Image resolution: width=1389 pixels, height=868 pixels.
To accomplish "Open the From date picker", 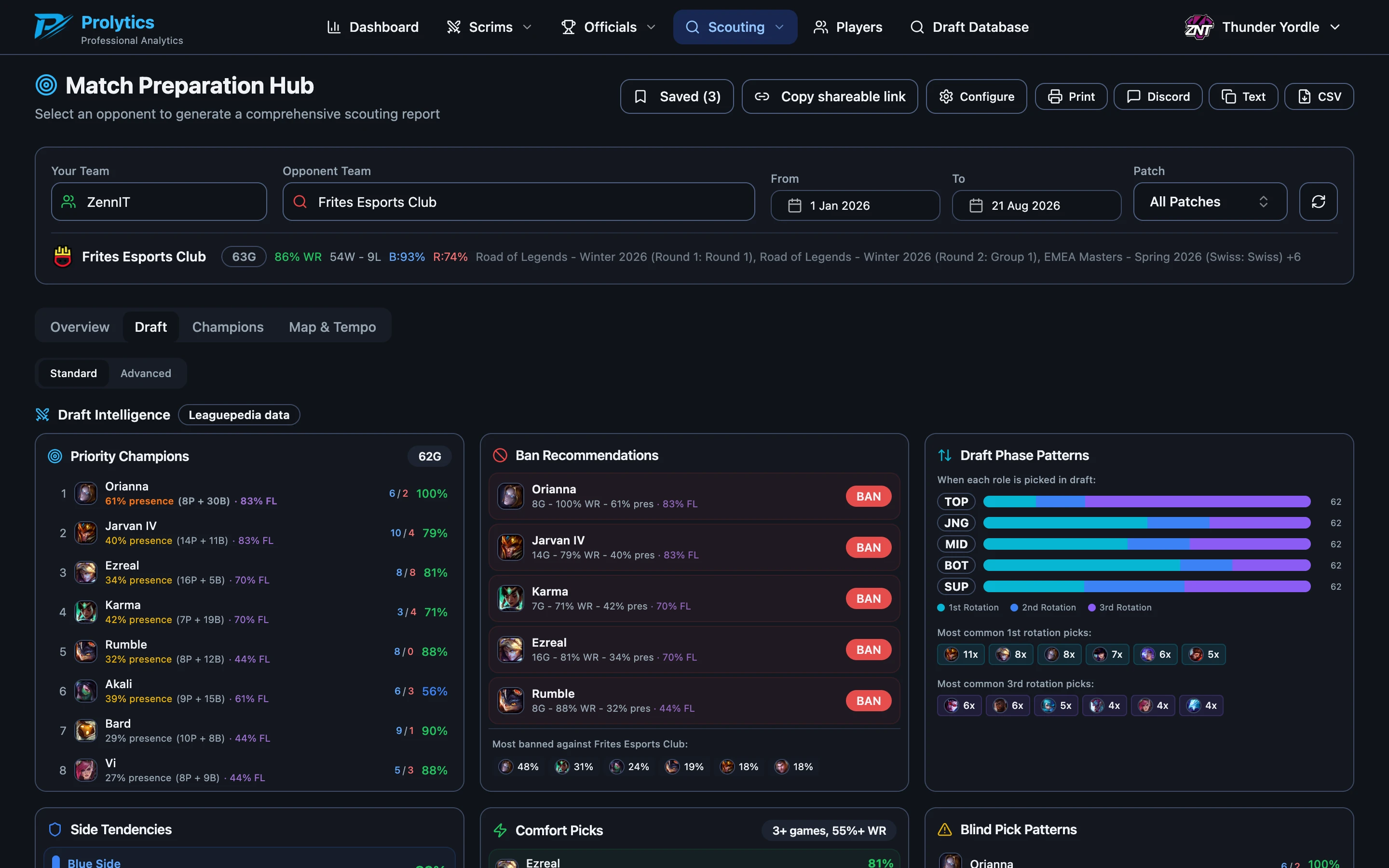I will (855, 205).
